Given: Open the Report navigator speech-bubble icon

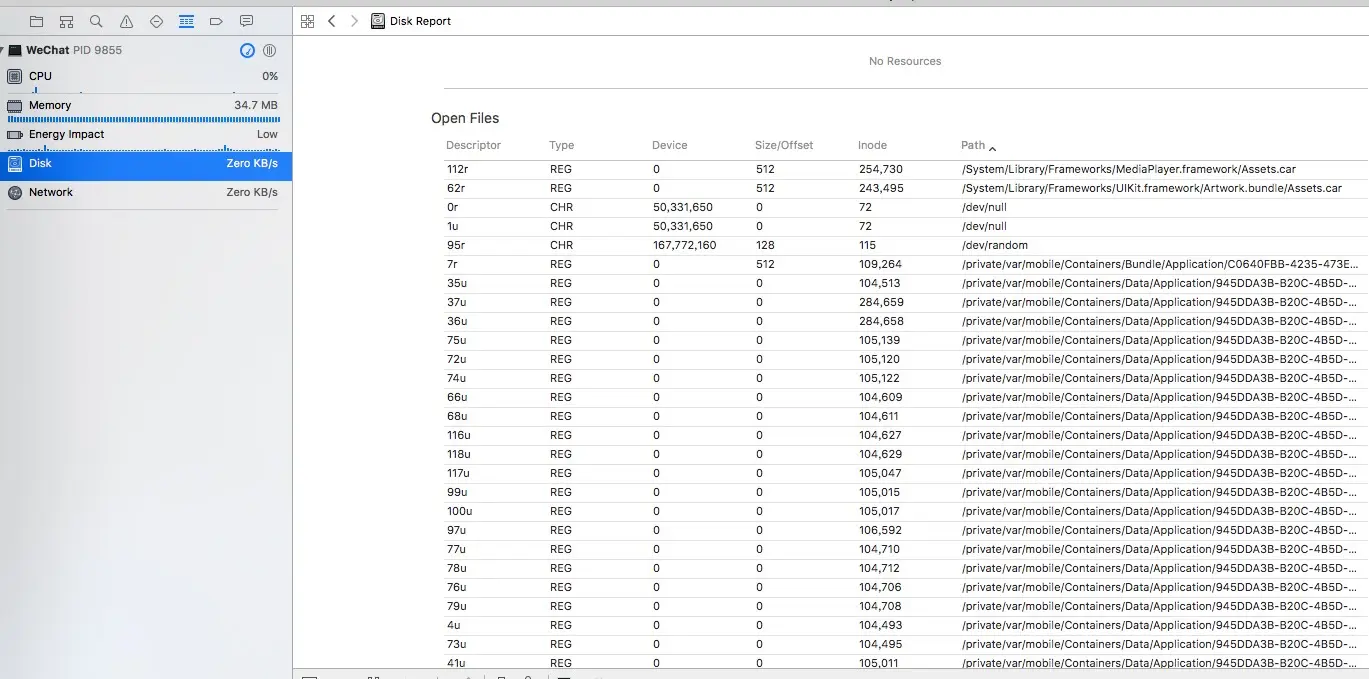Looking at the screenshot, I should 246,20.
